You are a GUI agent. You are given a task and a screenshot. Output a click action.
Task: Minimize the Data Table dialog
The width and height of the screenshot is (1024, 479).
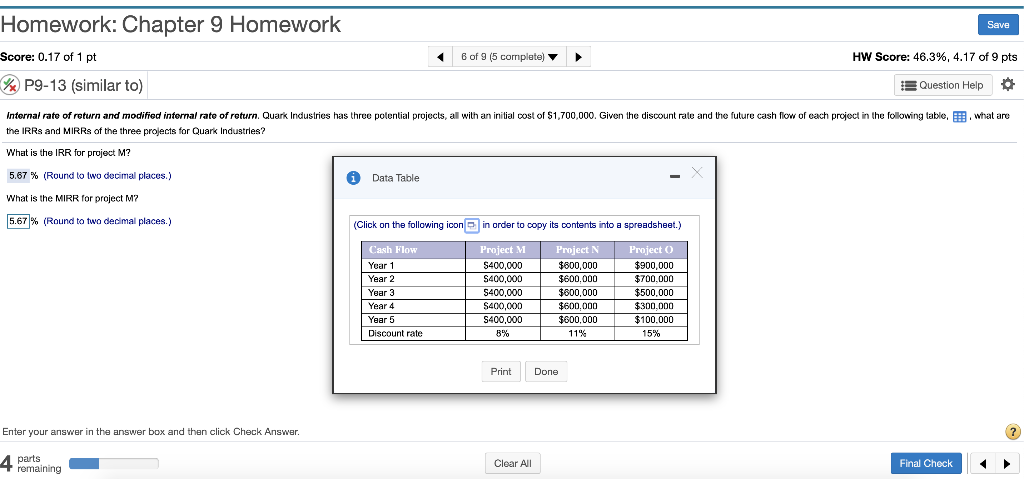[675, 176]
